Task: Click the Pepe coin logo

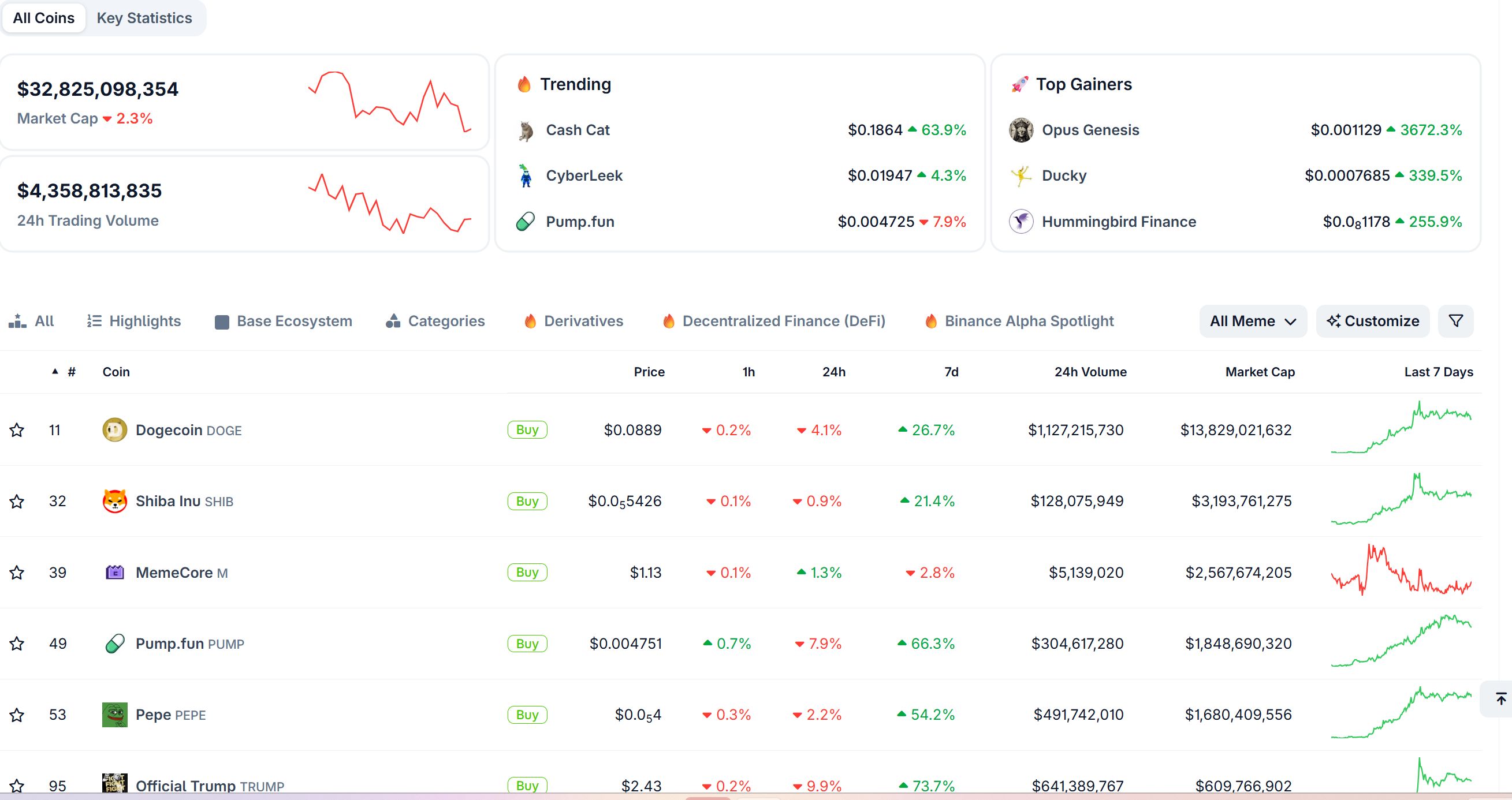Action: pos(114,715)
